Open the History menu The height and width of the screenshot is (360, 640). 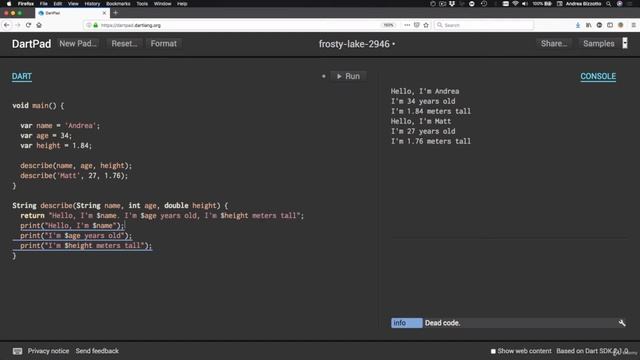point(92,4)
